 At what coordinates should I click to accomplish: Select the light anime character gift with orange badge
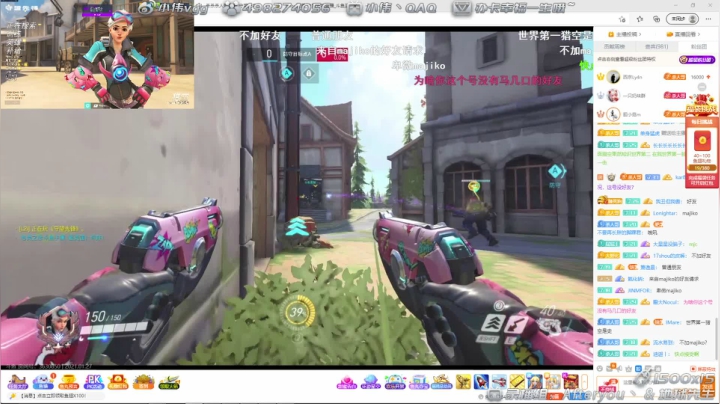(553, 382)
